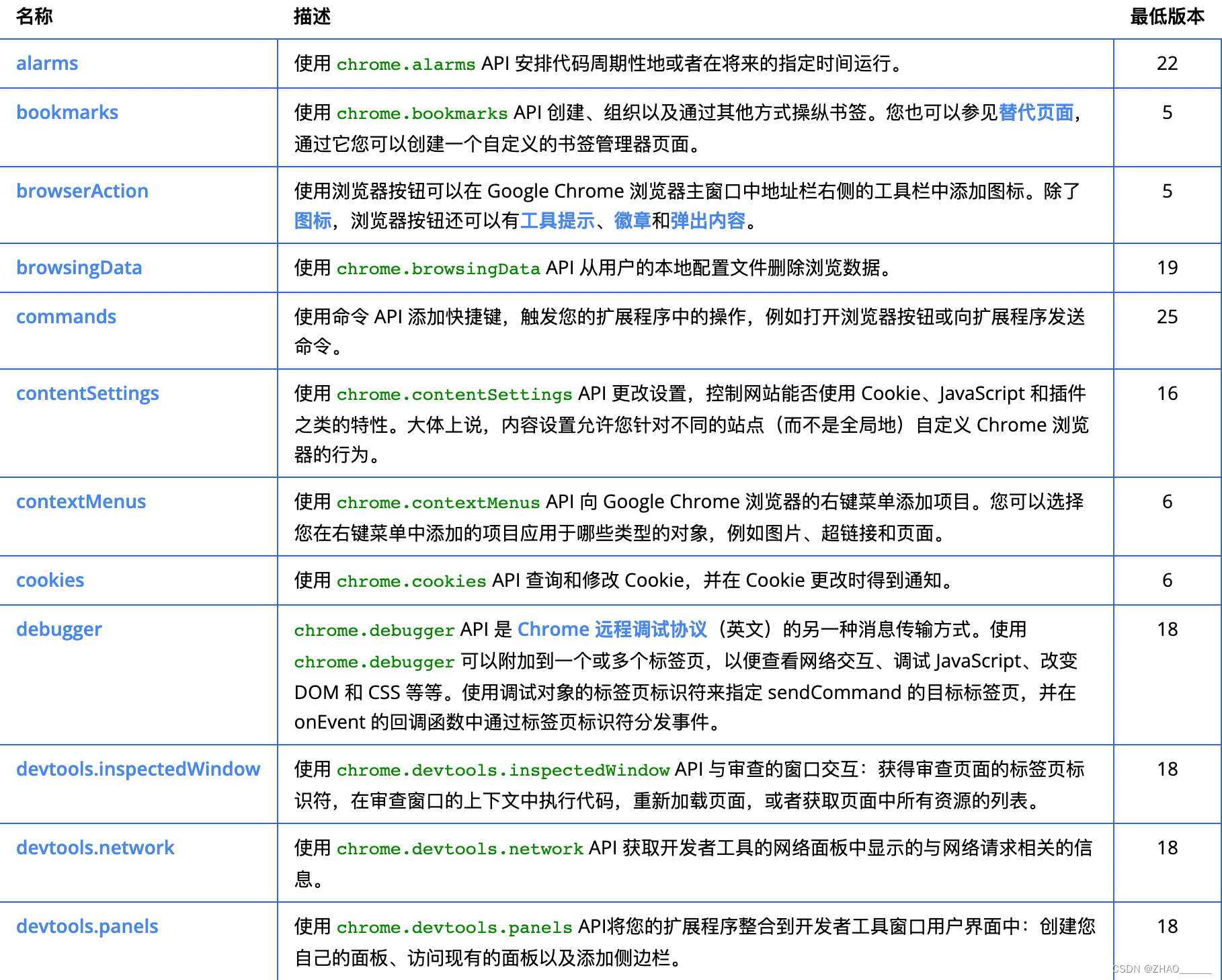The image size is (1222, 980).
Task: Click version 18 in devtools.network row
Action: click(x=1168, y=848)
